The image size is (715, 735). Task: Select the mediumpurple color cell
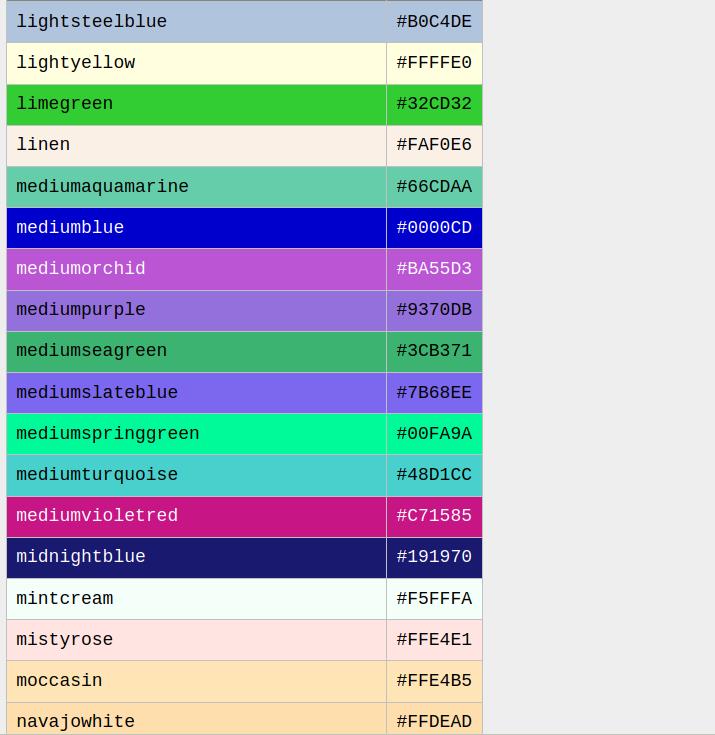click(81, 310)
